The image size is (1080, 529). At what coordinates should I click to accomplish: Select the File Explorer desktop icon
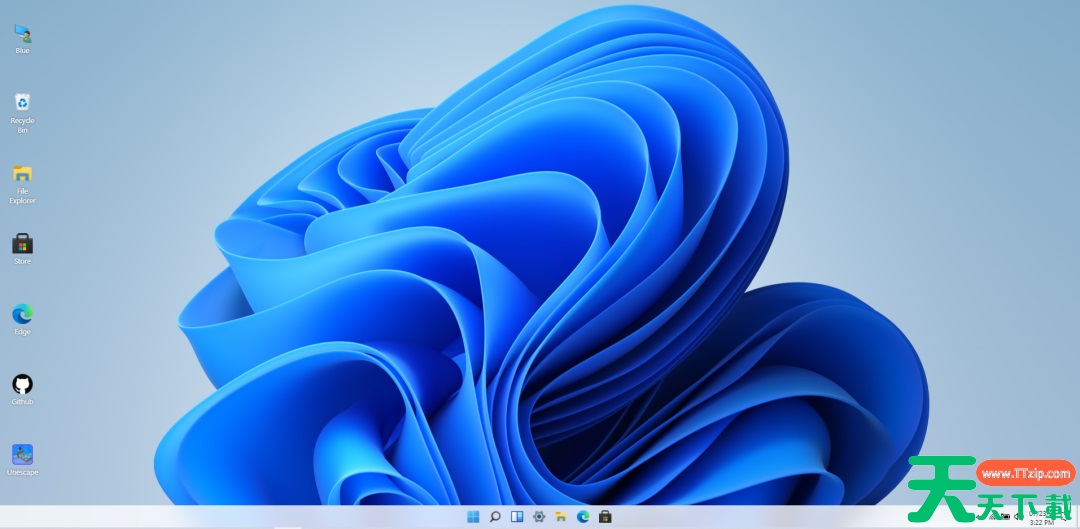coord(22,173)
